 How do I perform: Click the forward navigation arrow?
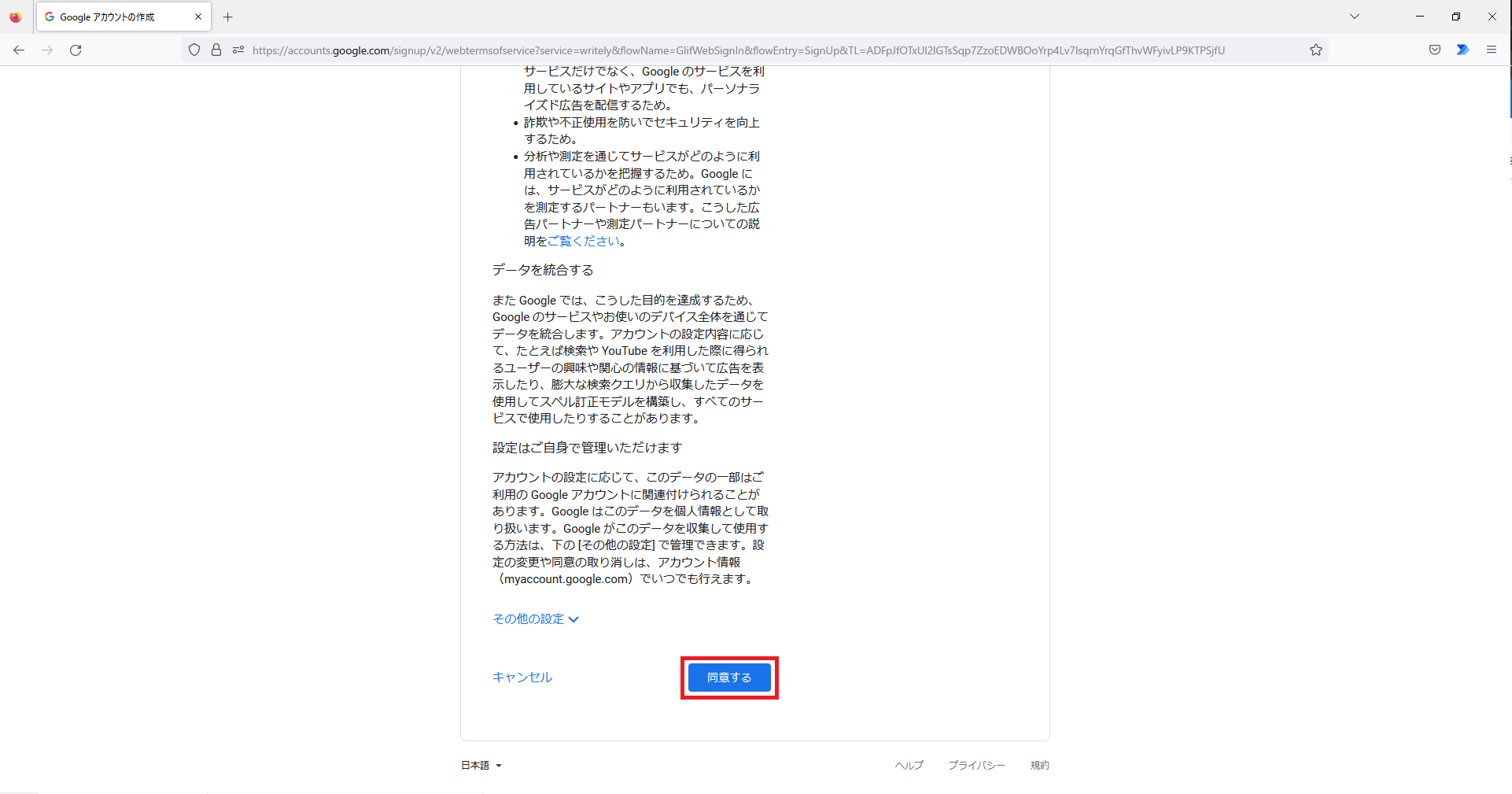(47, 50)
